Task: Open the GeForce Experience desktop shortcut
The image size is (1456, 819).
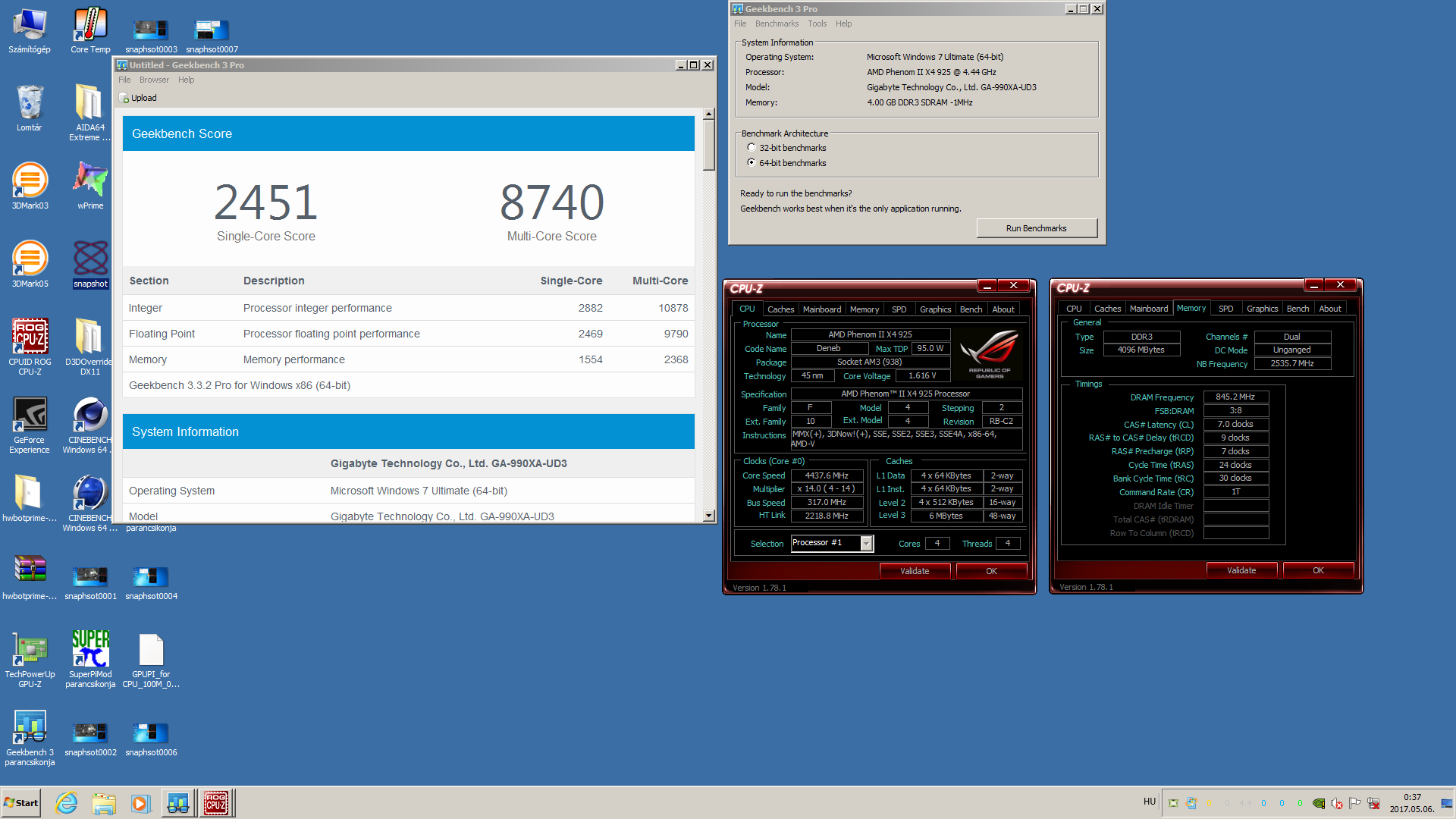Action: [30, 425]
